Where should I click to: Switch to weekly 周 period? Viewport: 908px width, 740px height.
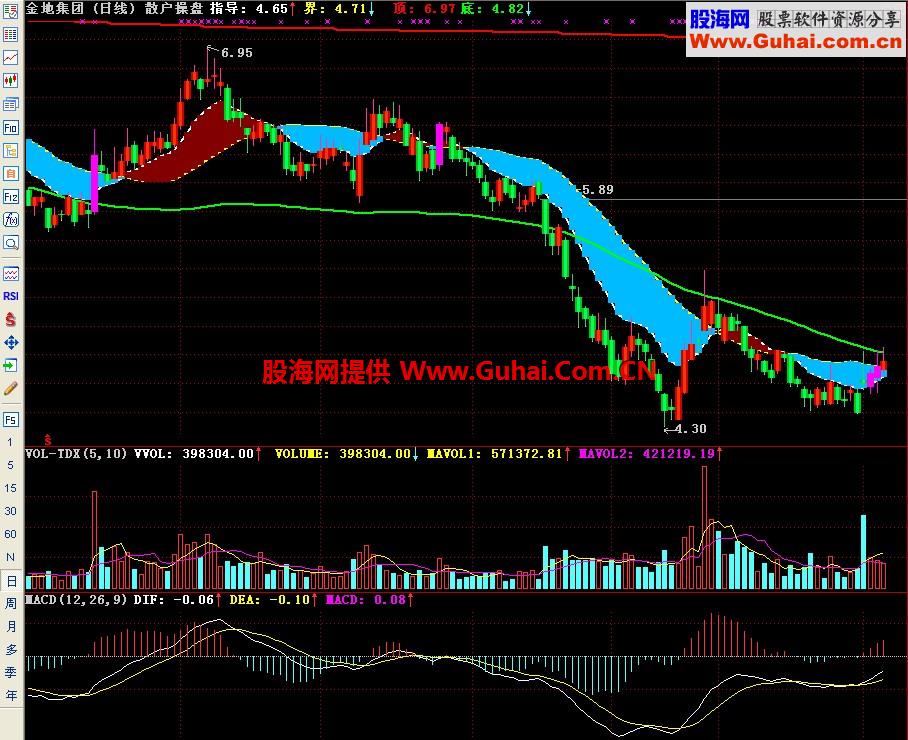[10, 603]
